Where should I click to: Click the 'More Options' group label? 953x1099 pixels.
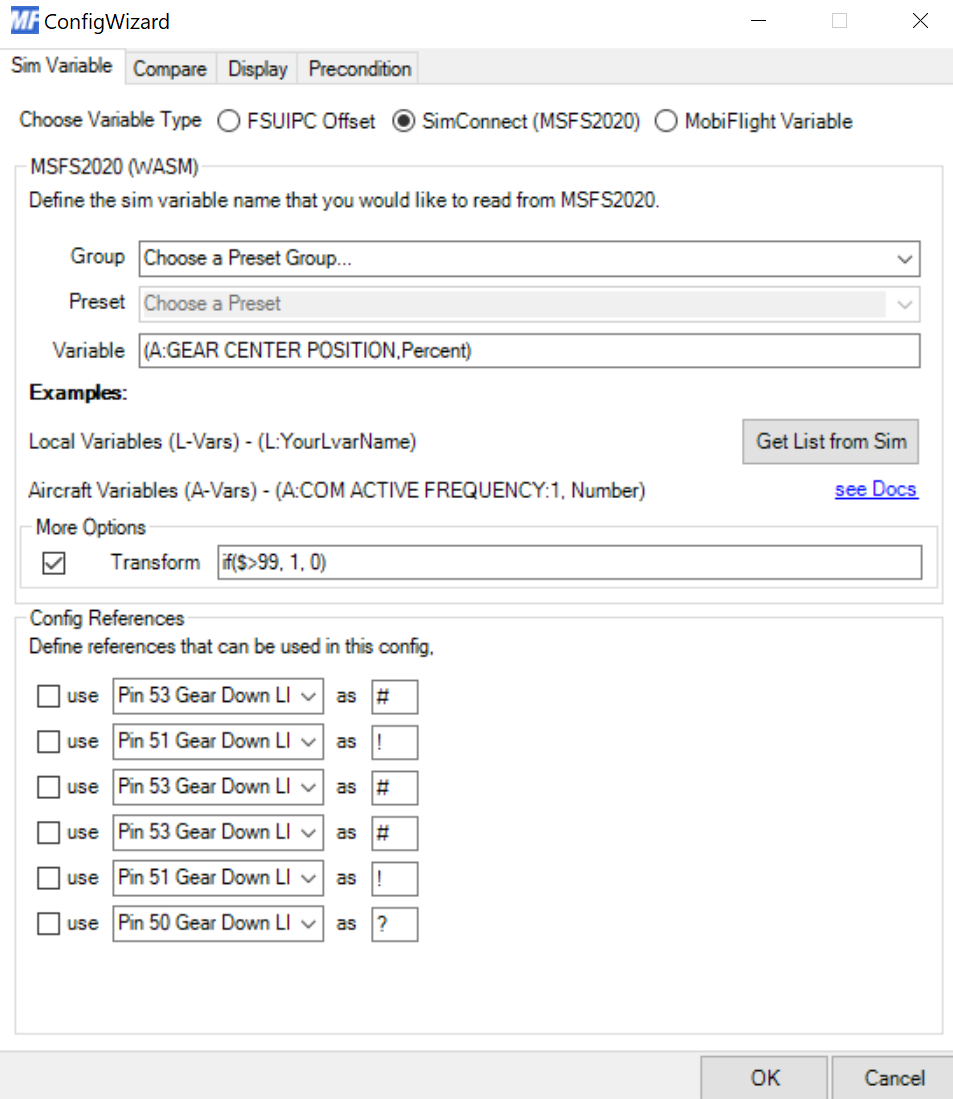click(90, 527)
